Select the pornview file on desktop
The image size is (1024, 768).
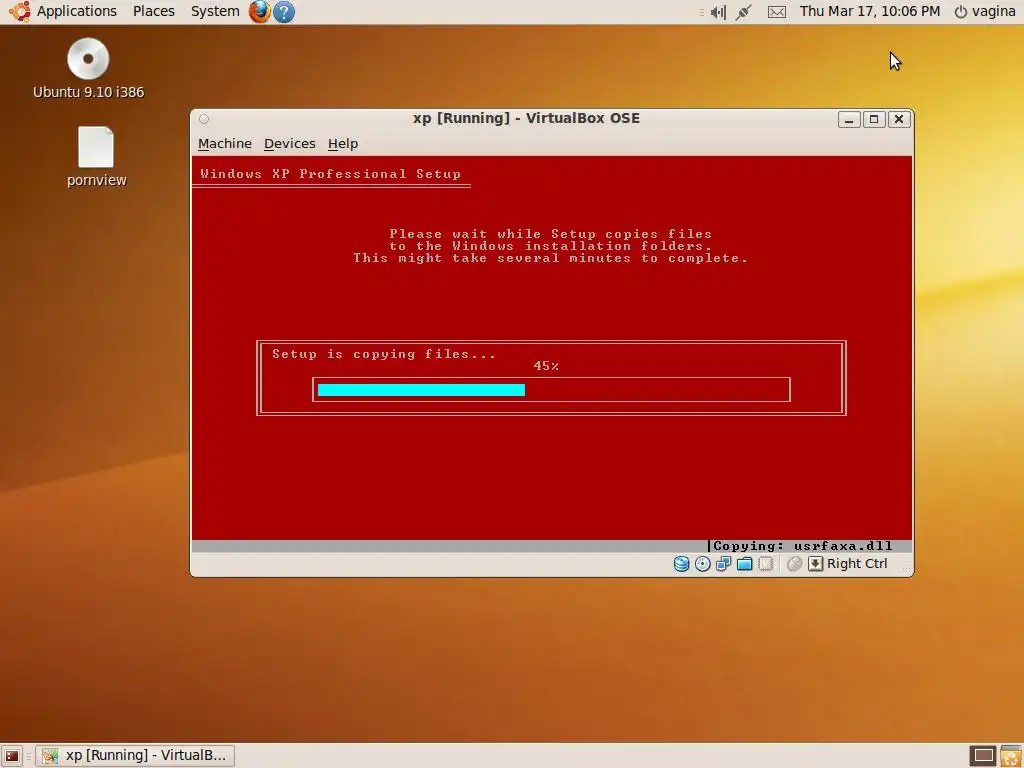tap(97, 157)
